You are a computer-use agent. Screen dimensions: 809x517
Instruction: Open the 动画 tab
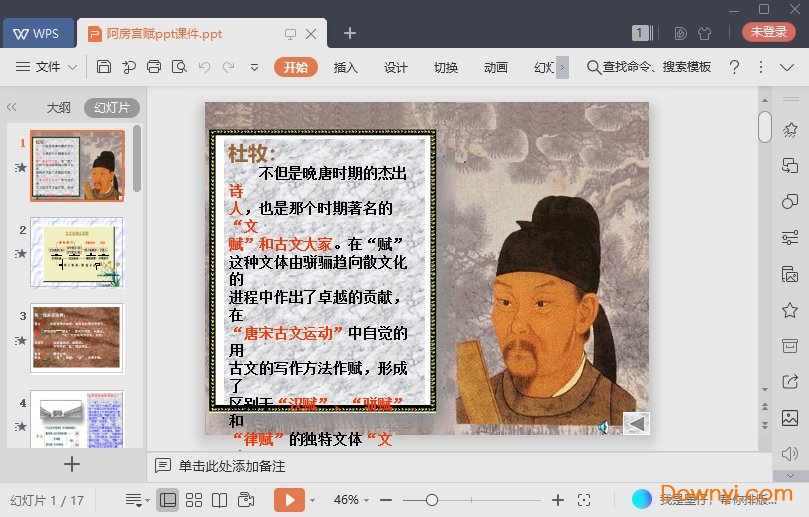point(496,67)
